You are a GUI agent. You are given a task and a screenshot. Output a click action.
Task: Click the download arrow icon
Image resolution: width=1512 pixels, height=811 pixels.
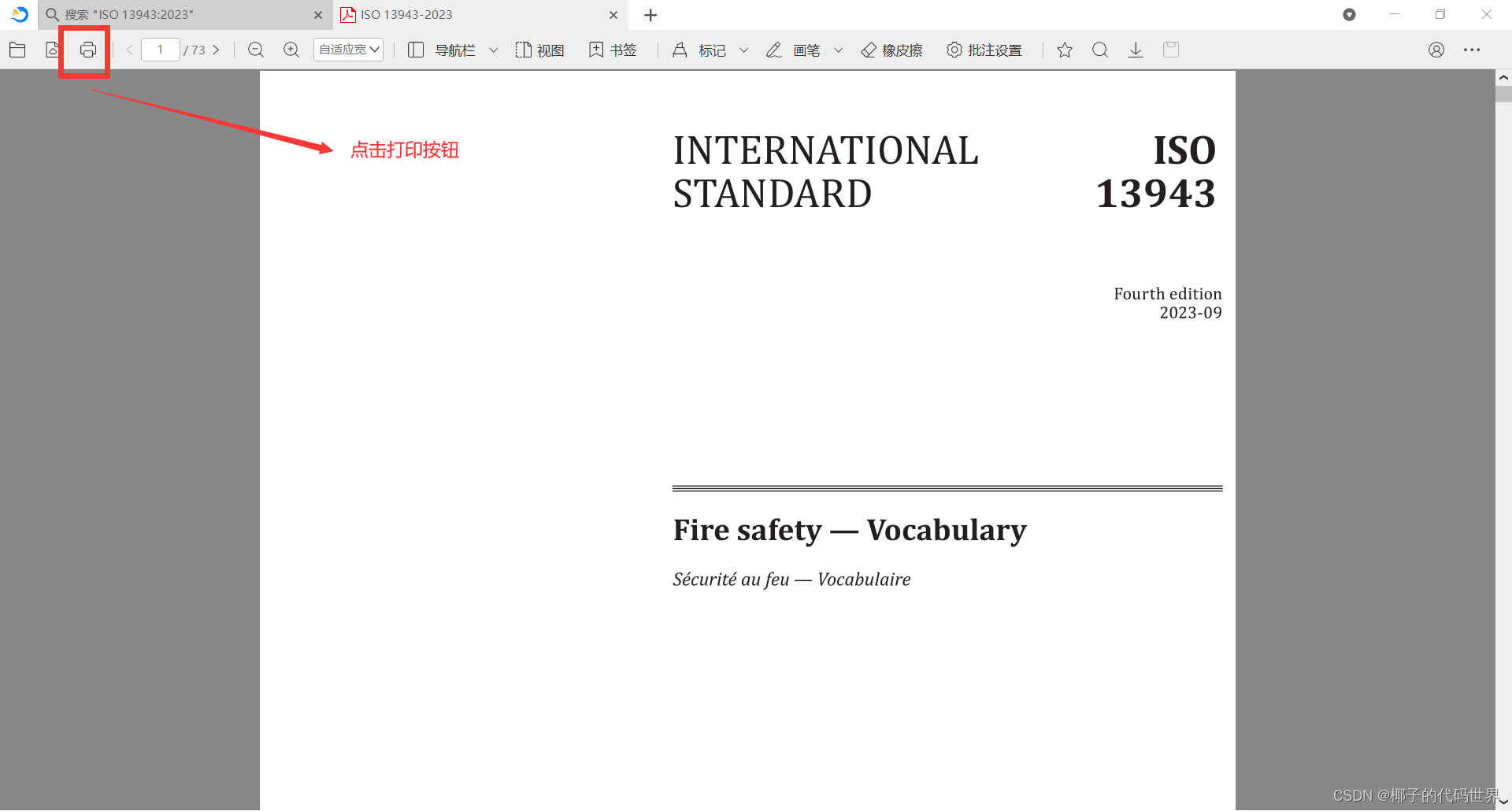coord(1136,50)
